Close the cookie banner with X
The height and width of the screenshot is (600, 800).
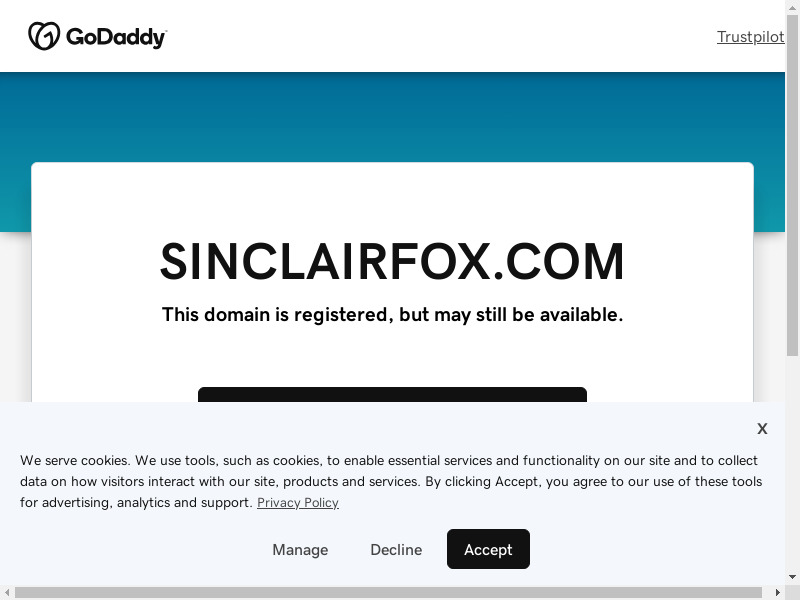pyautogui.click(x=762, y=429)
